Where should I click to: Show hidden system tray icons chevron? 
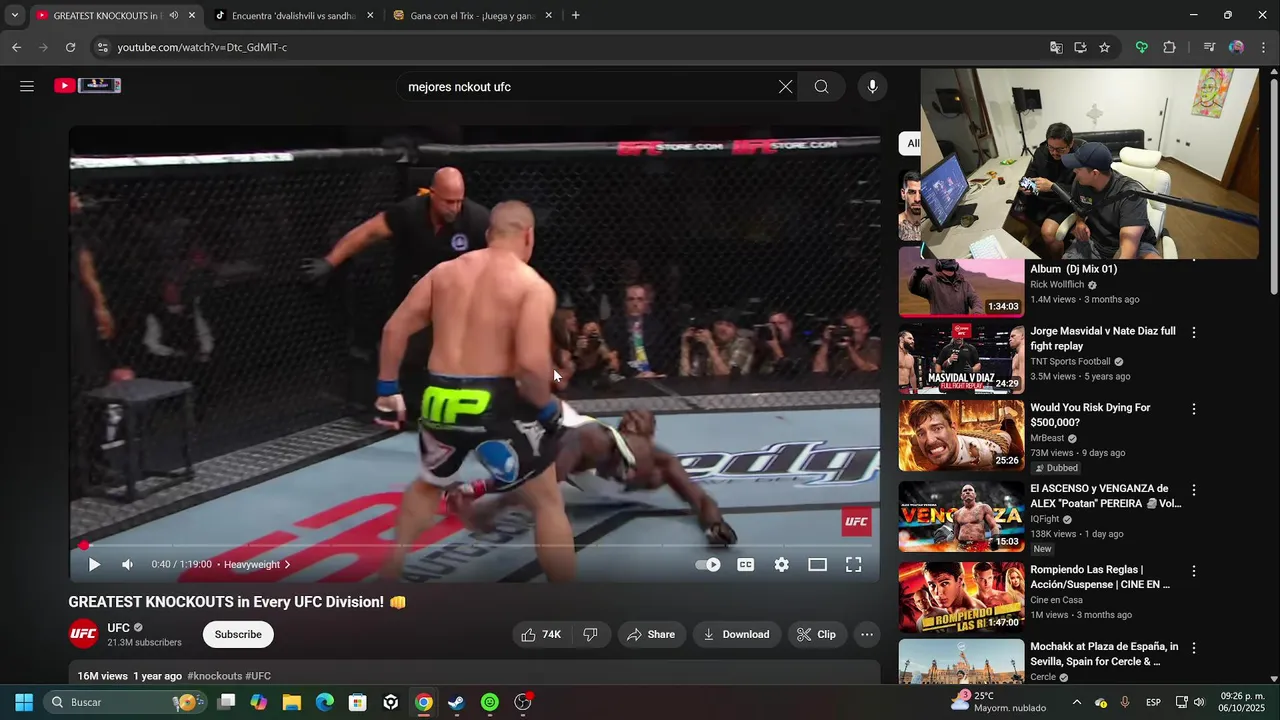1076,702
